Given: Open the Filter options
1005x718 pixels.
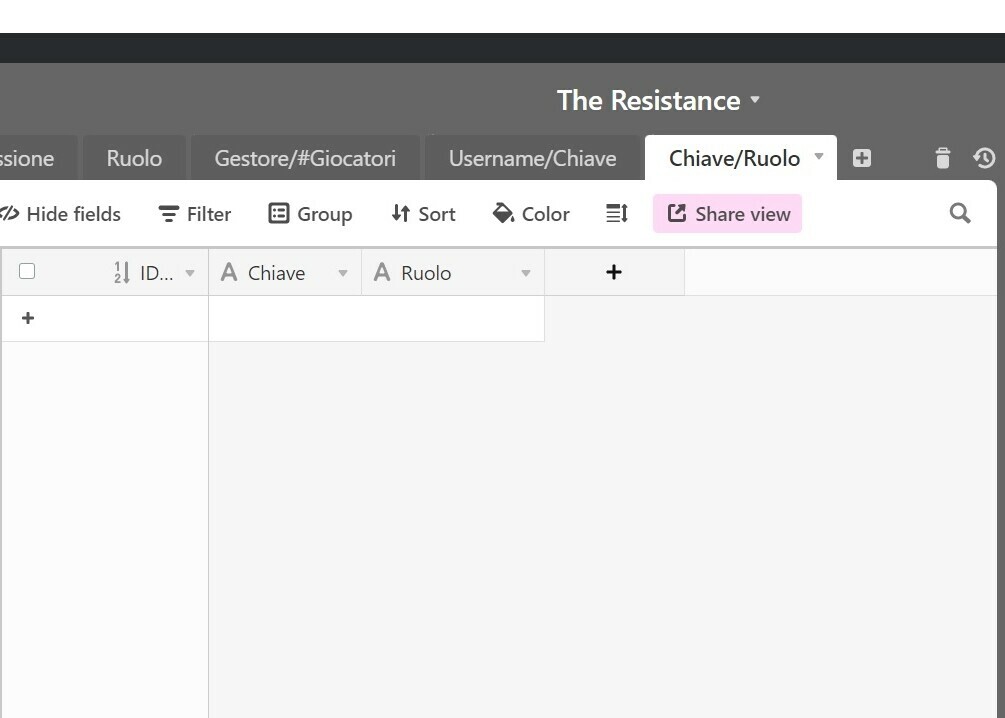Looking at the screenshot, I should pyautogui.click(x=195, y=214).
